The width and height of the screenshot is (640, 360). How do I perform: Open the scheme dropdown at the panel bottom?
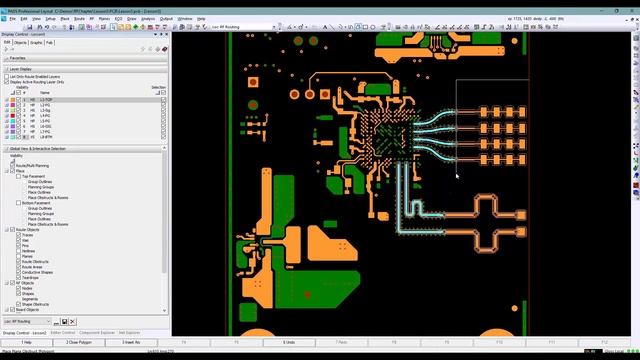pyautogui.click(x=48, y=322)
